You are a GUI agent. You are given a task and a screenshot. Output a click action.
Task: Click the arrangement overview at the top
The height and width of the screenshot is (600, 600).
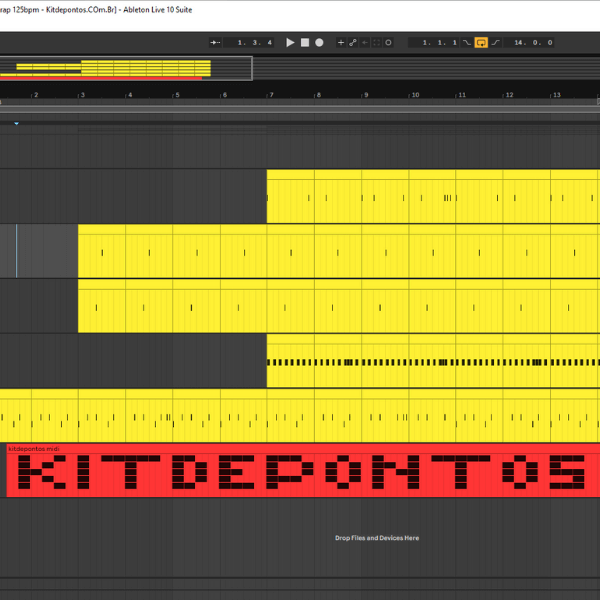(x=126, y=68)
